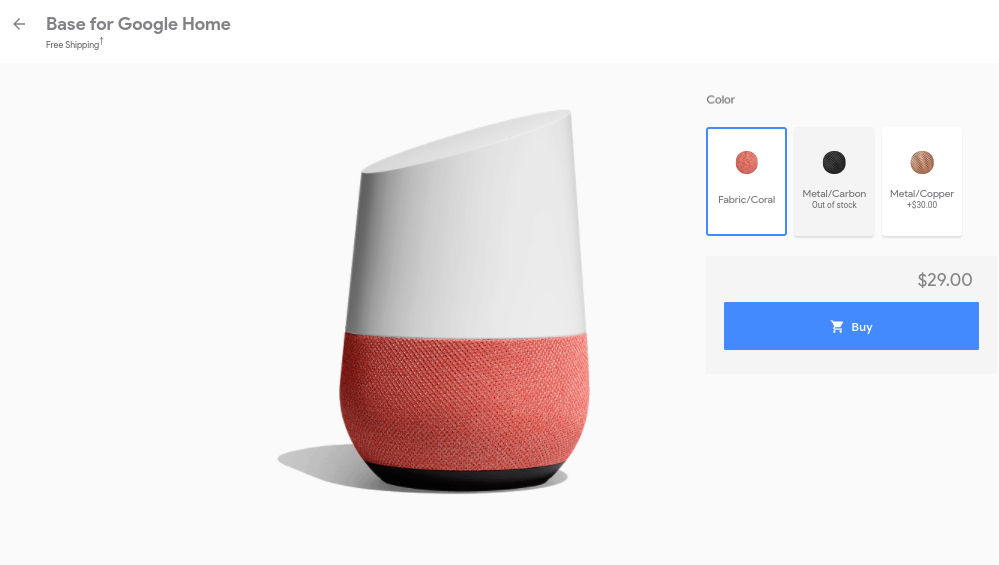Click the black bottom ring of the speaker
This screenshot has width=999, height=565.
(465, 479)
